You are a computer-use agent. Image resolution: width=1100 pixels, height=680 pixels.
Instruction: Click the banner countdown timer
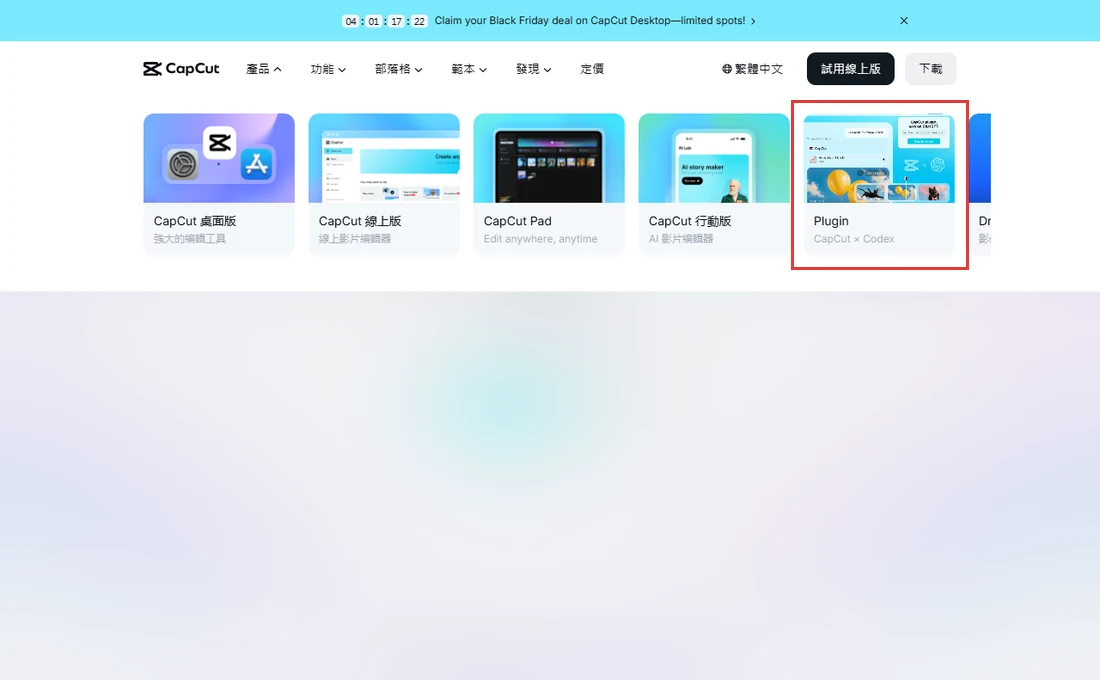pos(384,21)
